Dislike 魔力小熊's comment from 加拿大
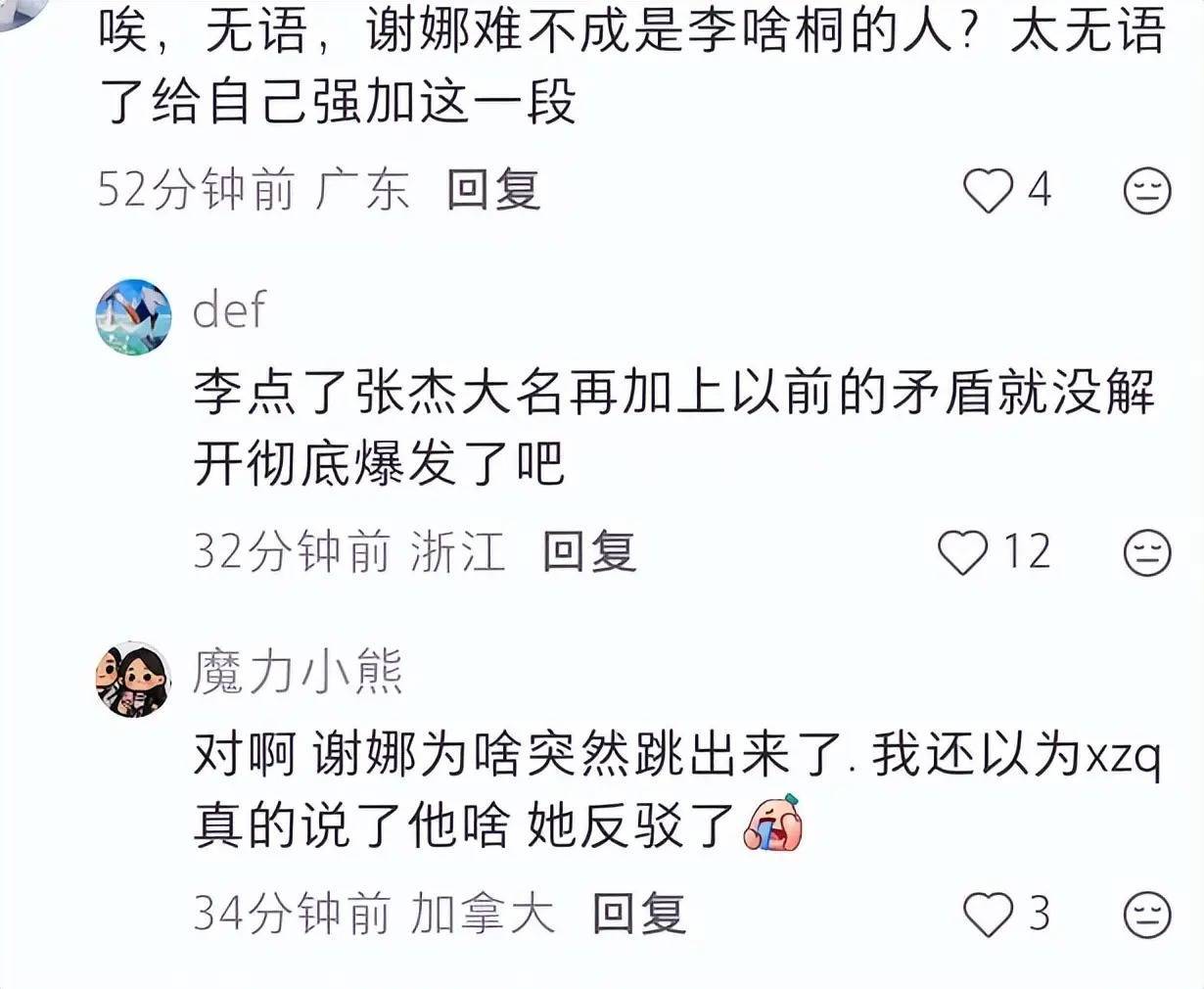Viewport: 1204px width, 989px height. [1147, 915]
